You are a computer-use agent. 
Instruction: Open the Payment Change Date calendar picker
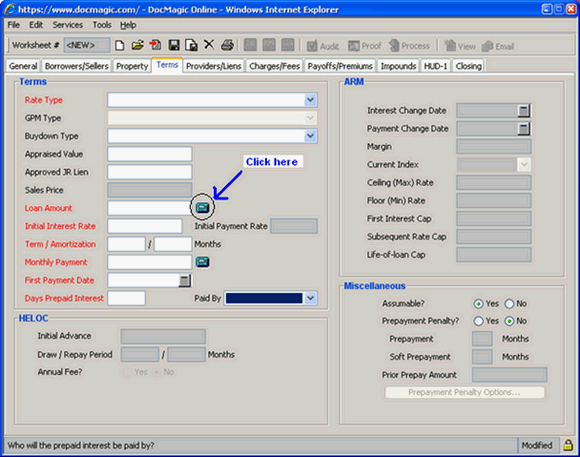523,128
